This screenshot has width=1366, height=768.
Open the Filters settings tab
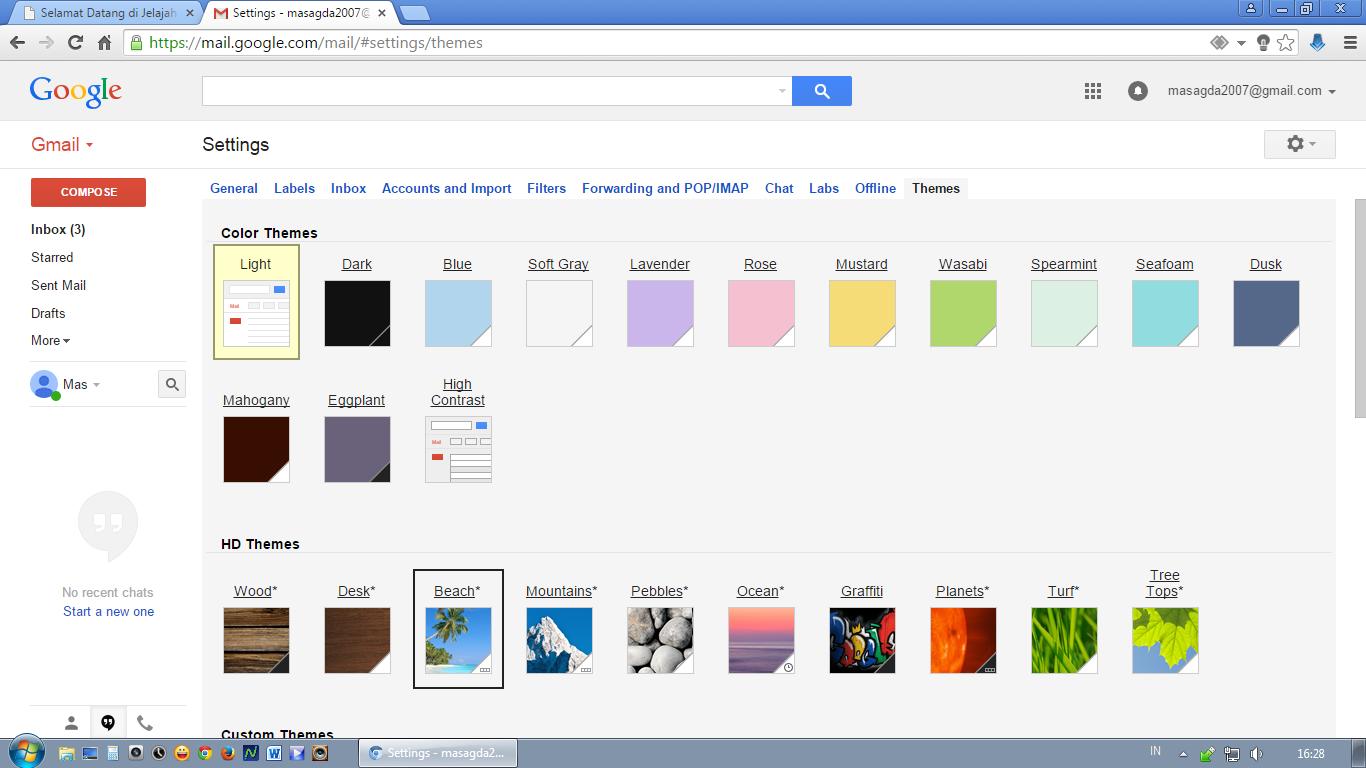pos(546,188)
